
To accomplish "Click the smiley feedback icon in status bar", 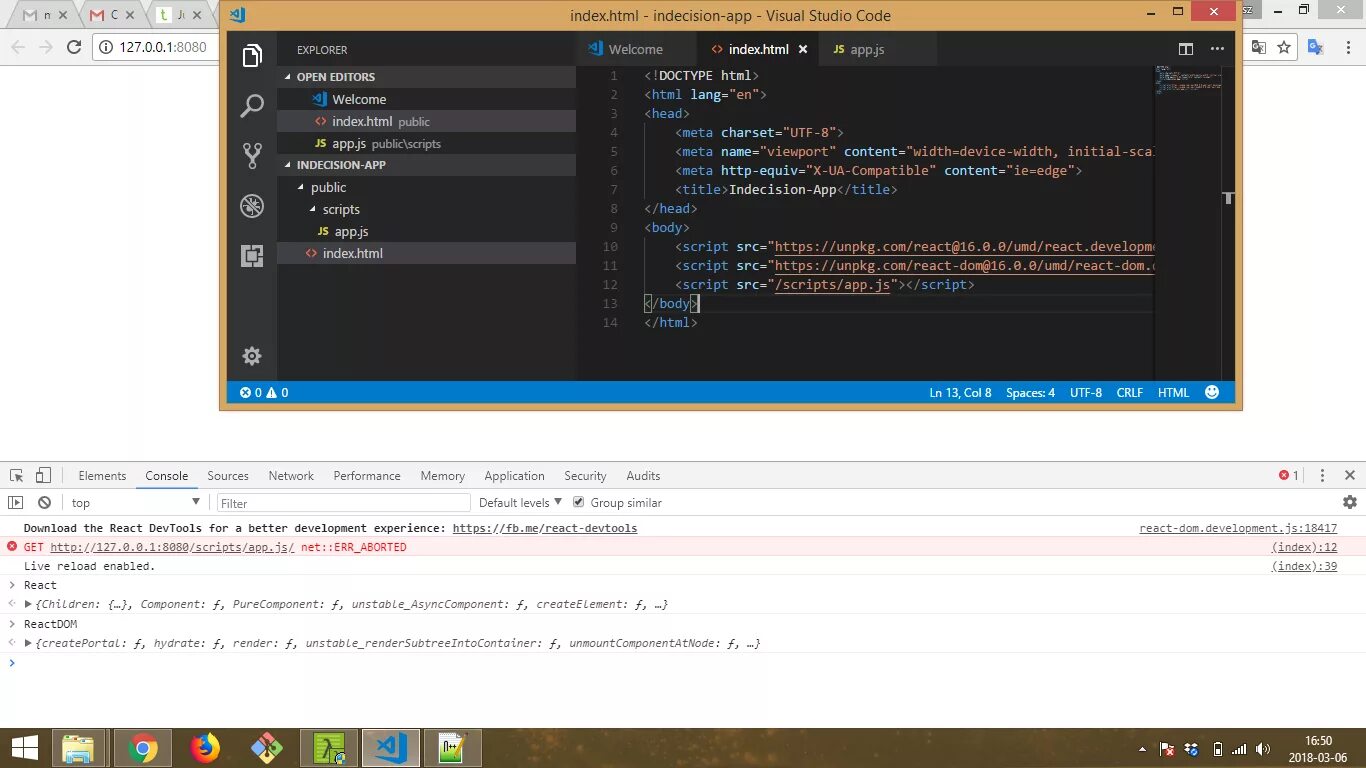I will click(x=1212, y=392).
